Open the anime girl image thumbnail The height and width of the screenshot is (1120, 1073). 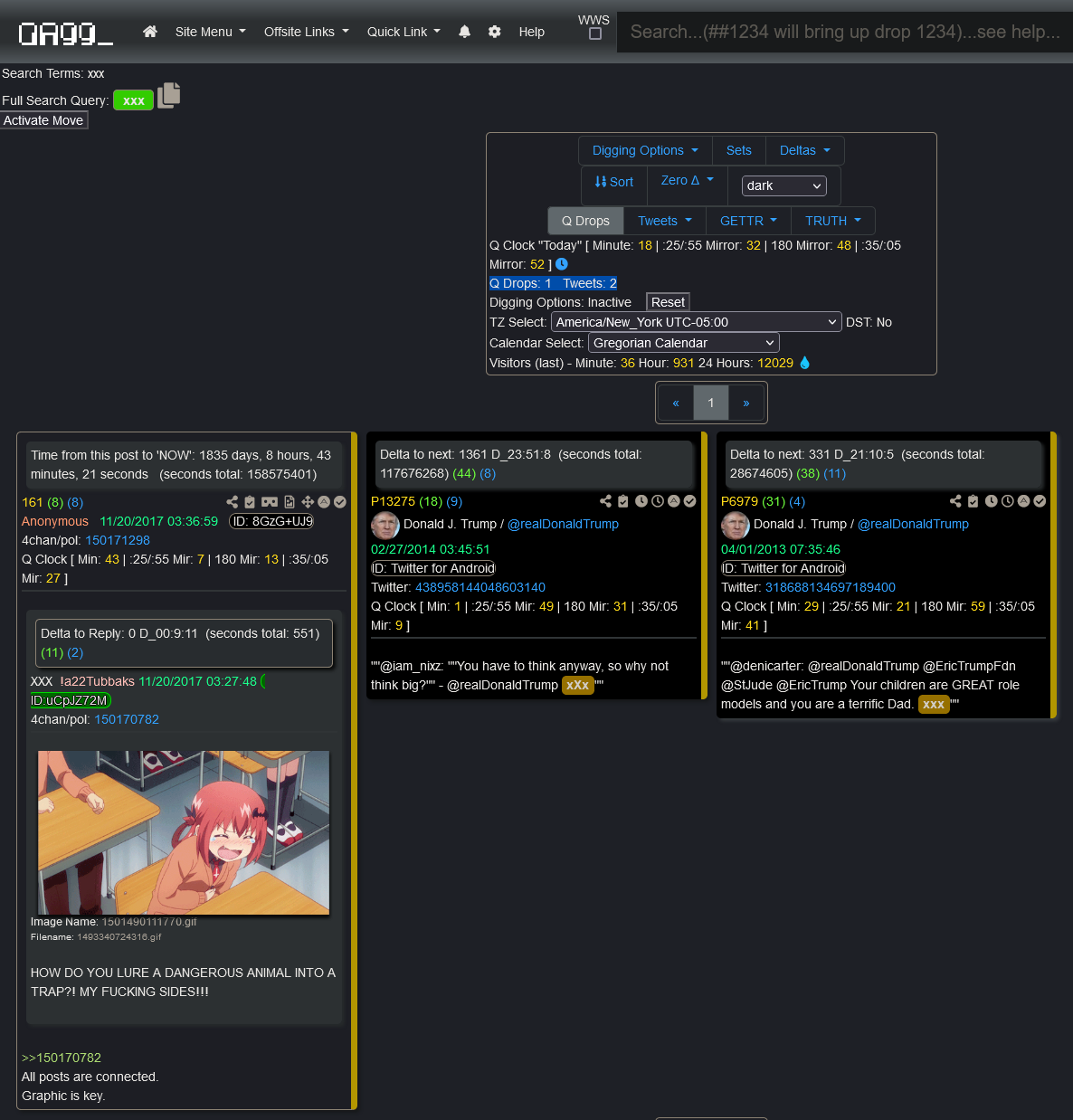click(x=184, y=832)
